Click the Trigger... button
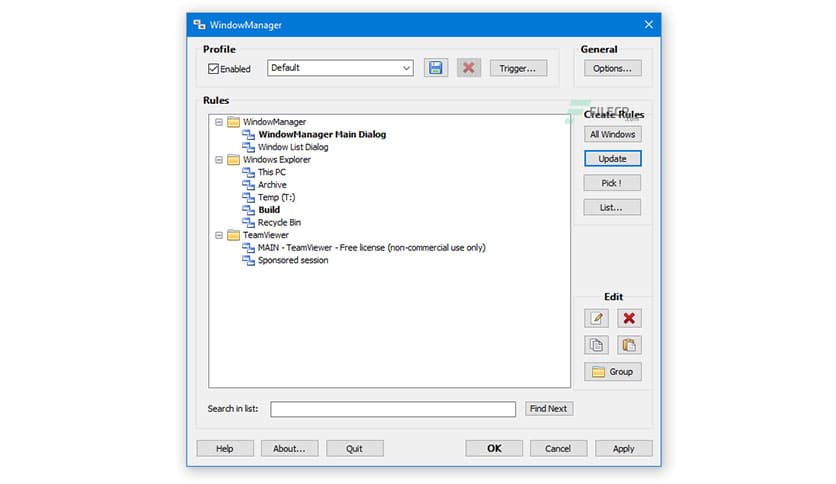 (x=518, y=68)
